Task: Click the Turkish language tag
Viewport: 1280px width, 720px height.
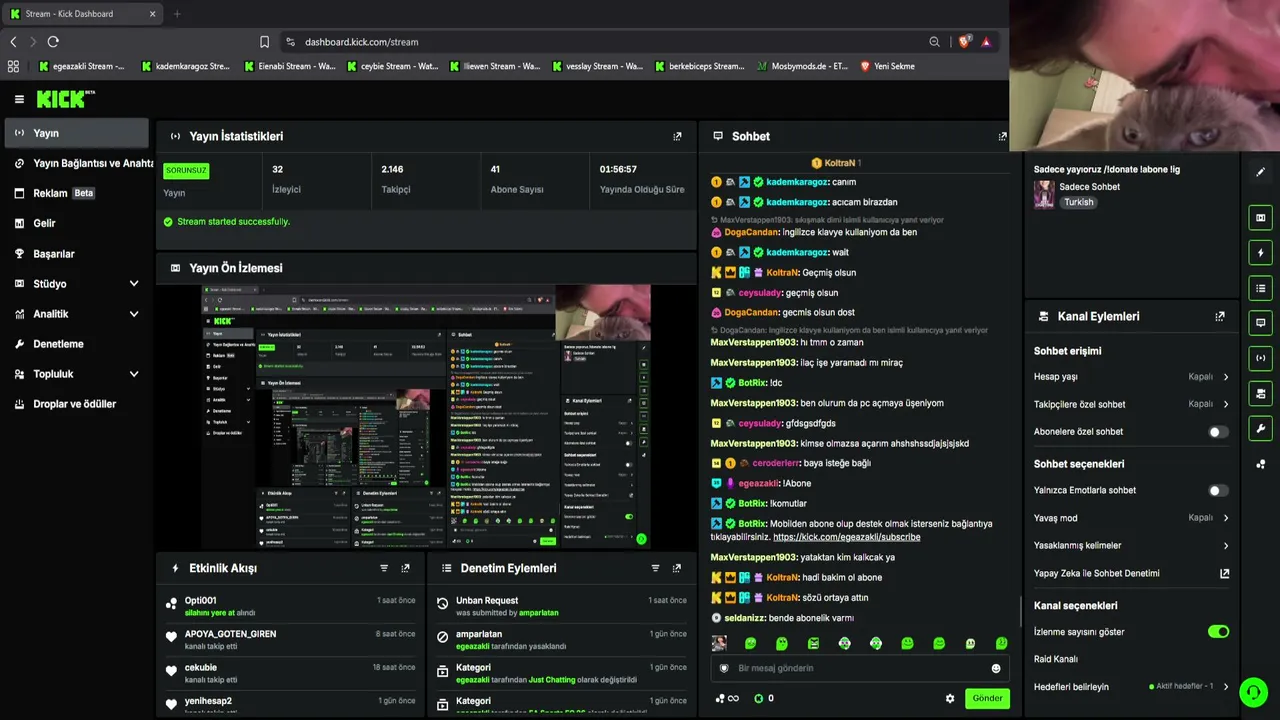Action: (1078, 202)
